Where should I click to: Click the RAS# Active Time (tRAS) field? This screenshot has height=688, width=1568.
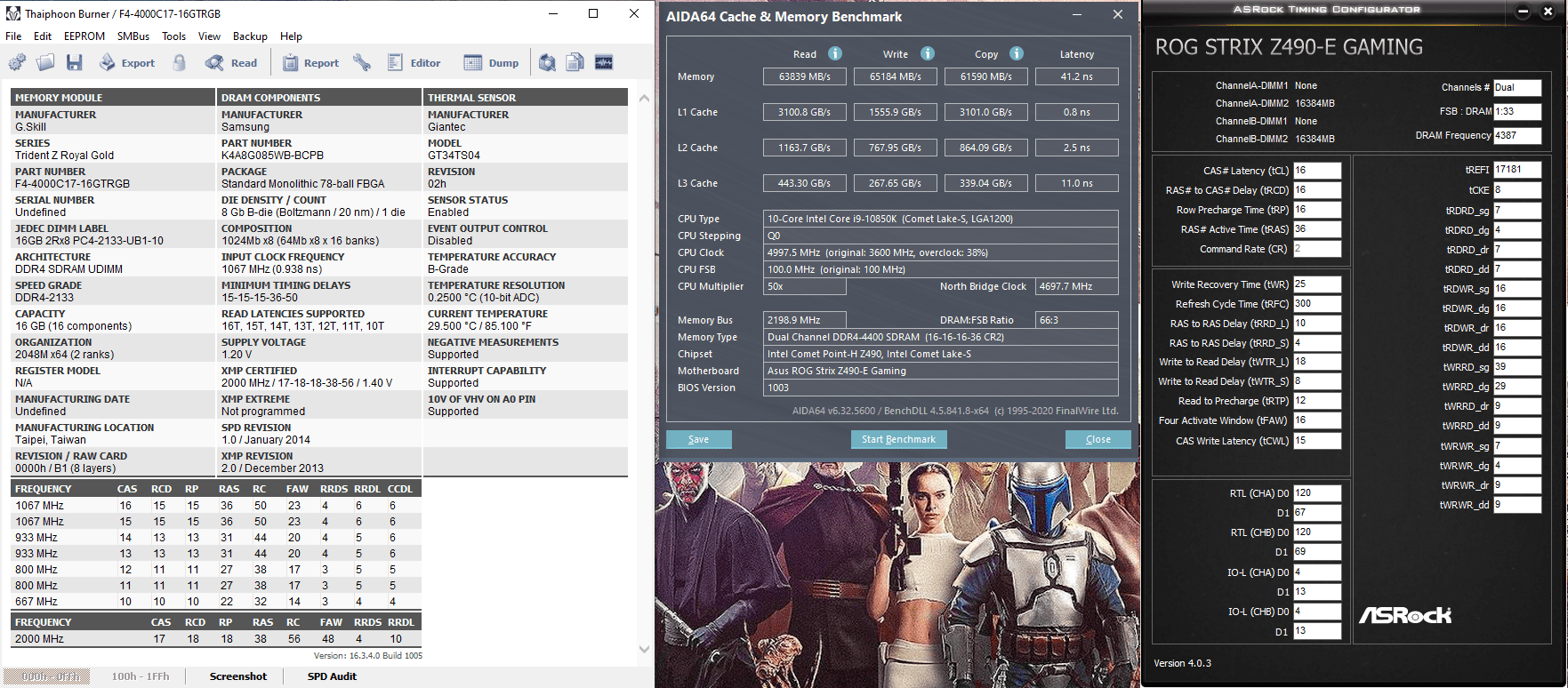pos(1317,229)
